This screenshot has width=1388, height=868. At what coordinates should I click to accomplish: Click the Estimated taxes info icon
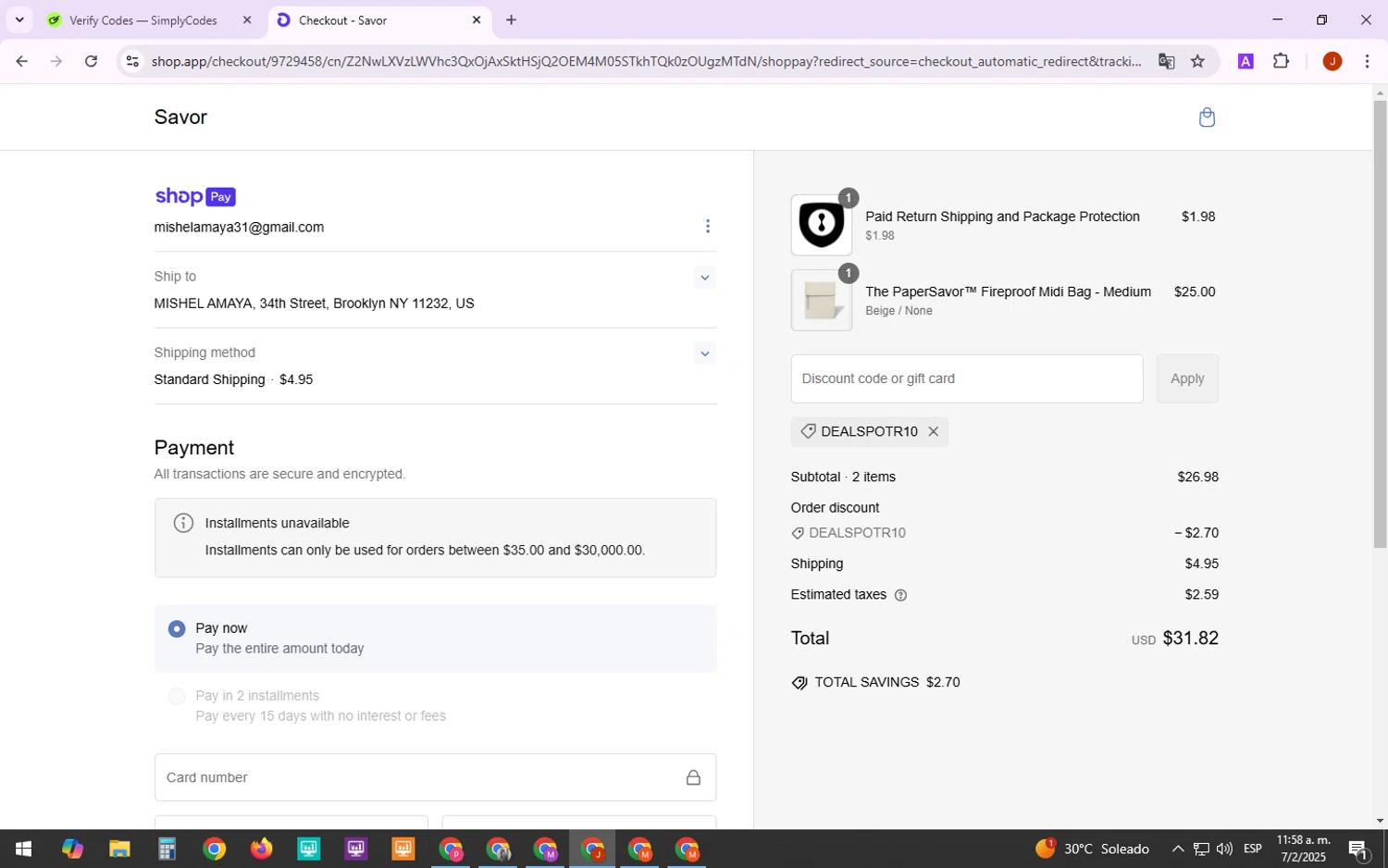tap(901, 595)
